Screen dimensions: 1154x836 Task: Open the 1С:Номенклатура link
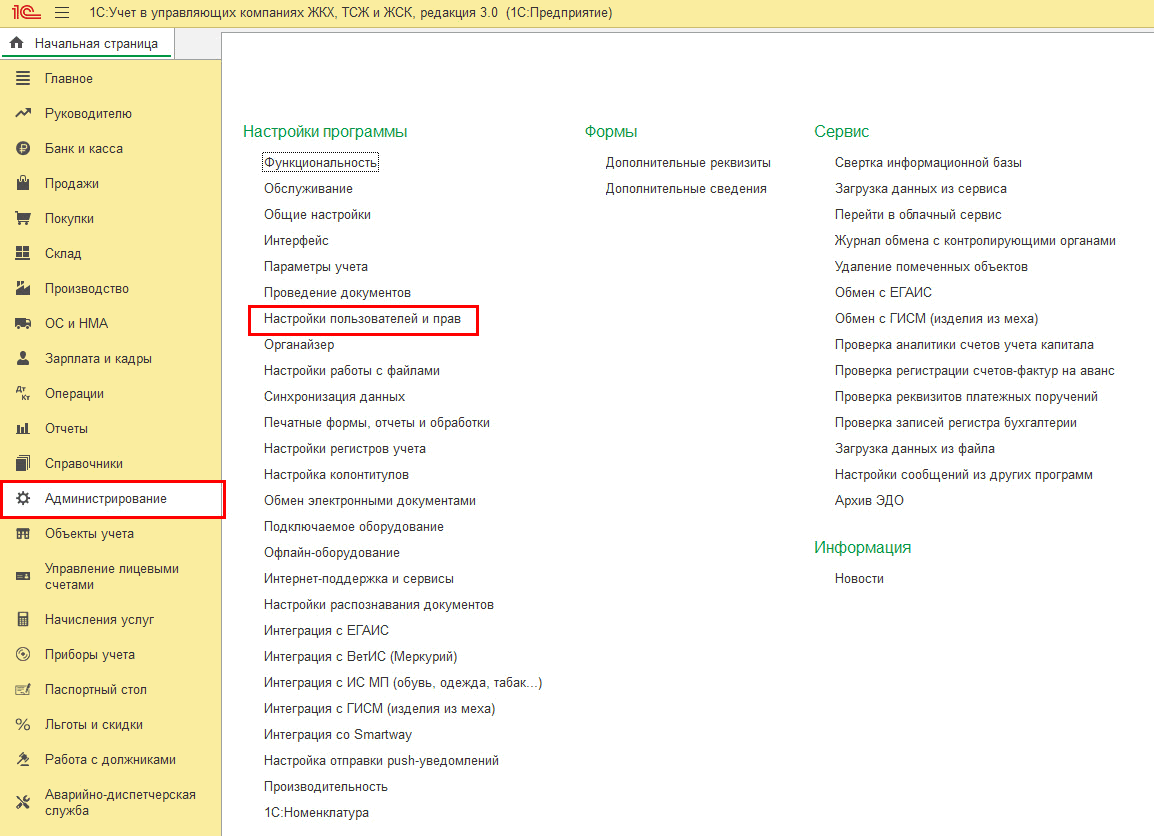pos(316,812)
